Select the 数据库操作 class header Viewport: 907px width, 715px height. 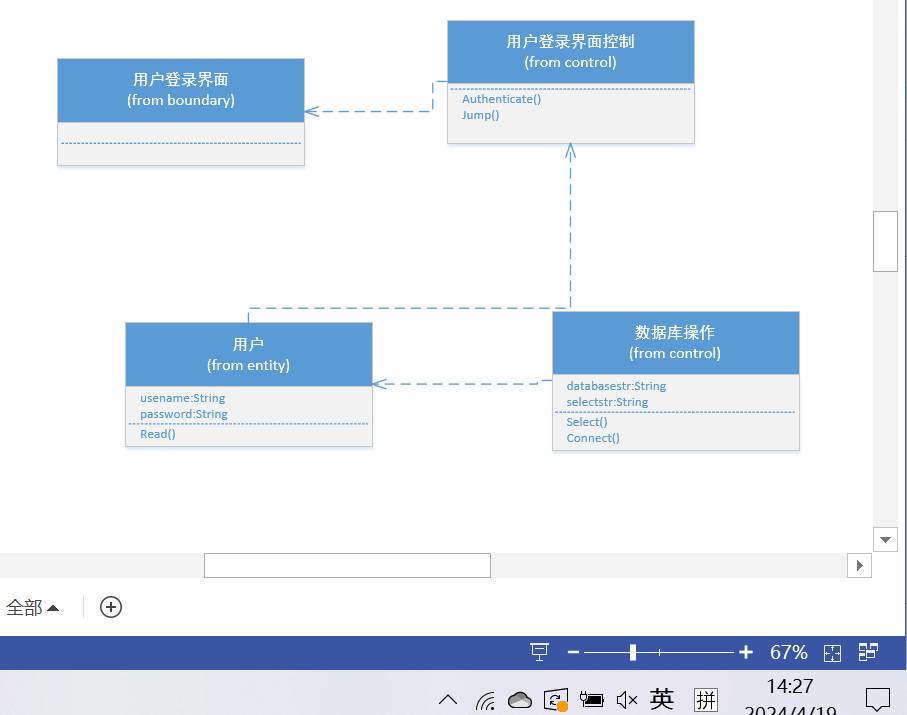[676, 343]
